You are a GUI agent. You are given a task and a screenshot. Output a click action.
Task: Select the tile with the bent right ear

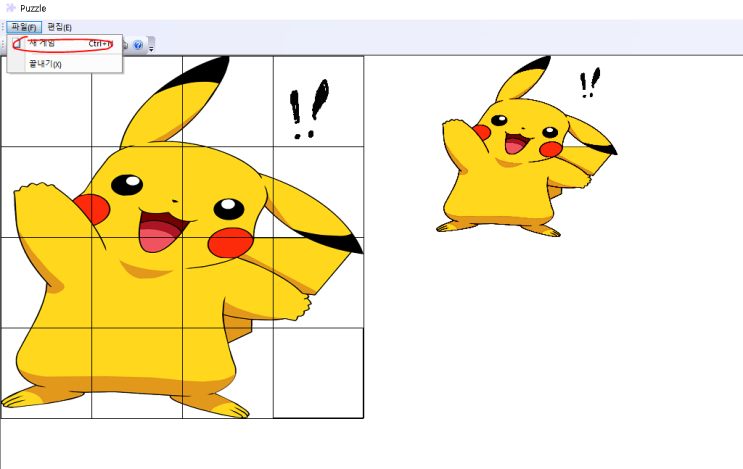click(x=318, y=192)
